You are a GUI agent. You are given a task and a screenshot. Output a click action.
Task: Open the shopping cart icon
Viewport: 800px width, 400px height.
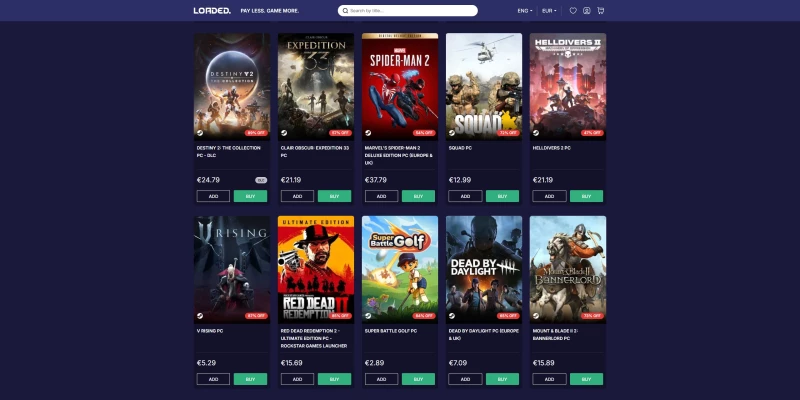click(601, 11)
